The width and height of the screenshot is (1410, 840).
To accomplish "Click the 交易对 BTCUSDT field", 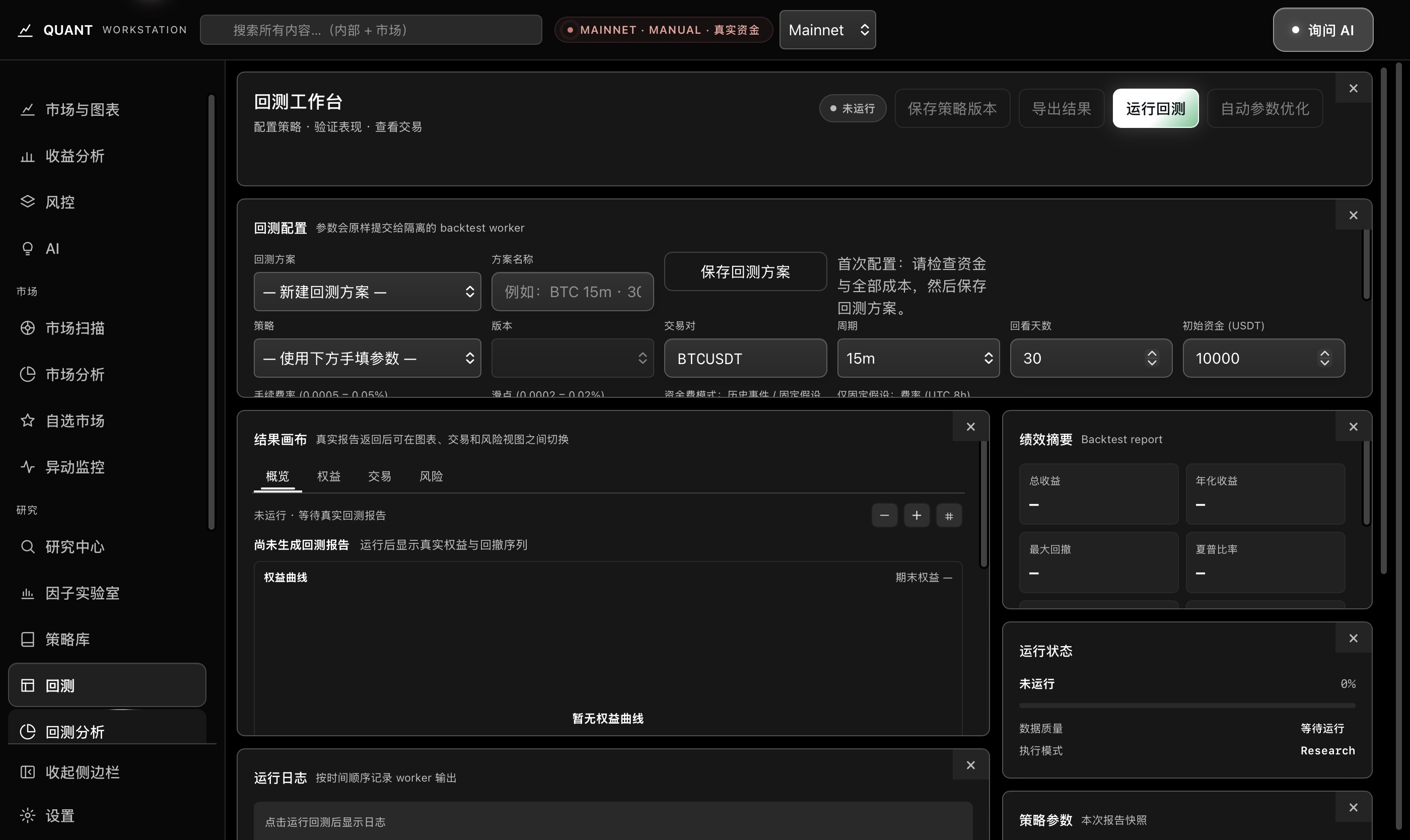I will (745, 358).
